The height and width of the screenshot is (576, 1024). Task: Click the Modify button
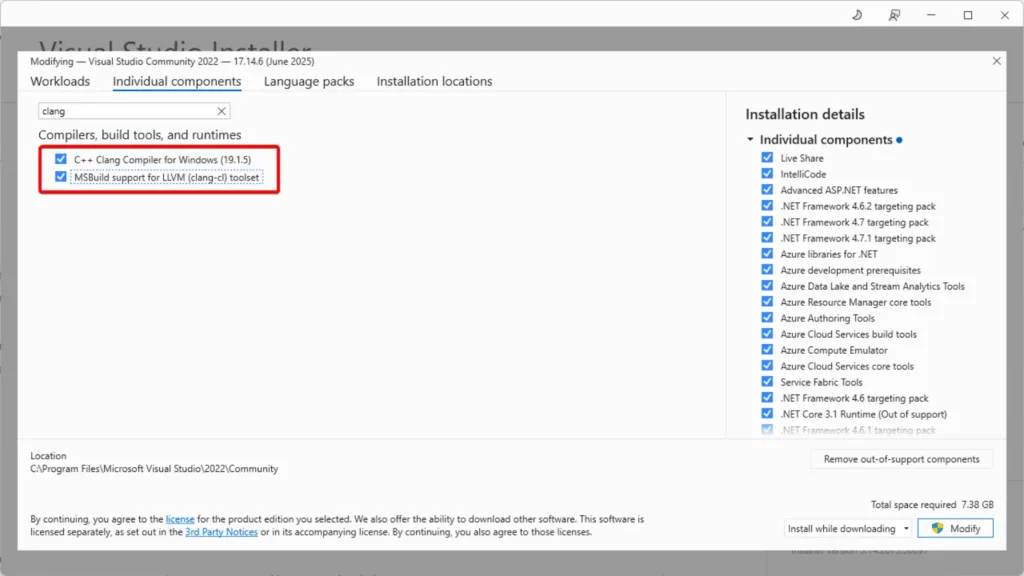[x=955, y=528]
